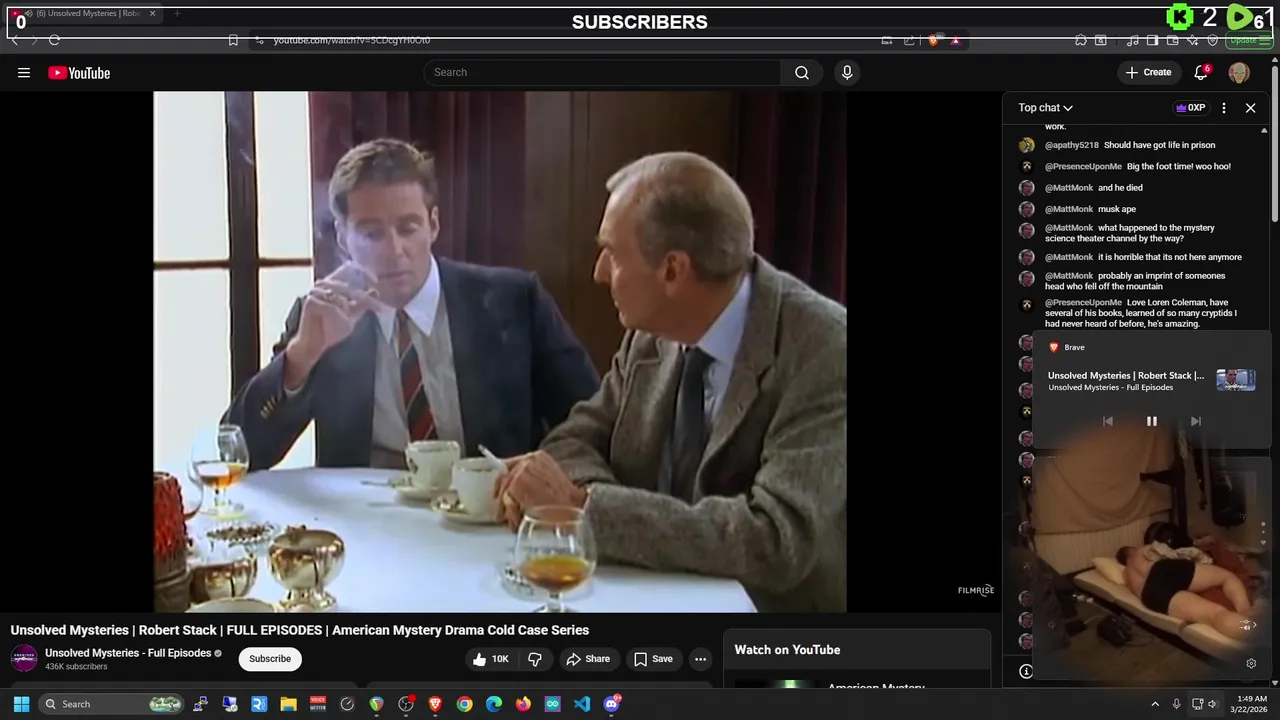Viewport: 1280px width, 720px height.
Task: Open the Windows Start menu
Action: tap(21, 704)
